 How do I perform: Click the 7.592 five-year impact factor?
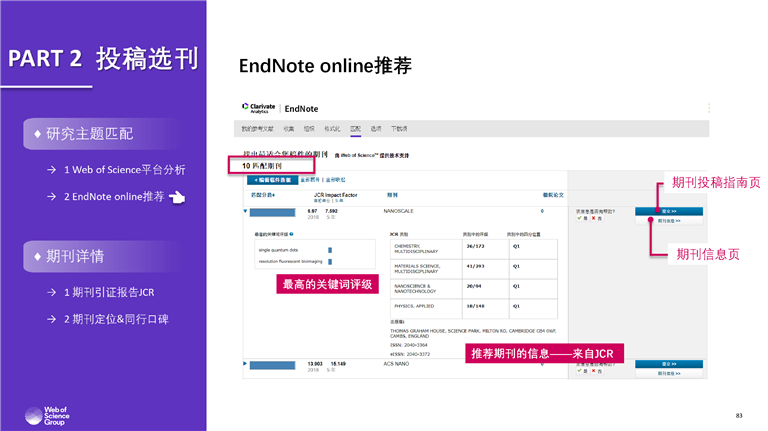click(x=332, y=211)
